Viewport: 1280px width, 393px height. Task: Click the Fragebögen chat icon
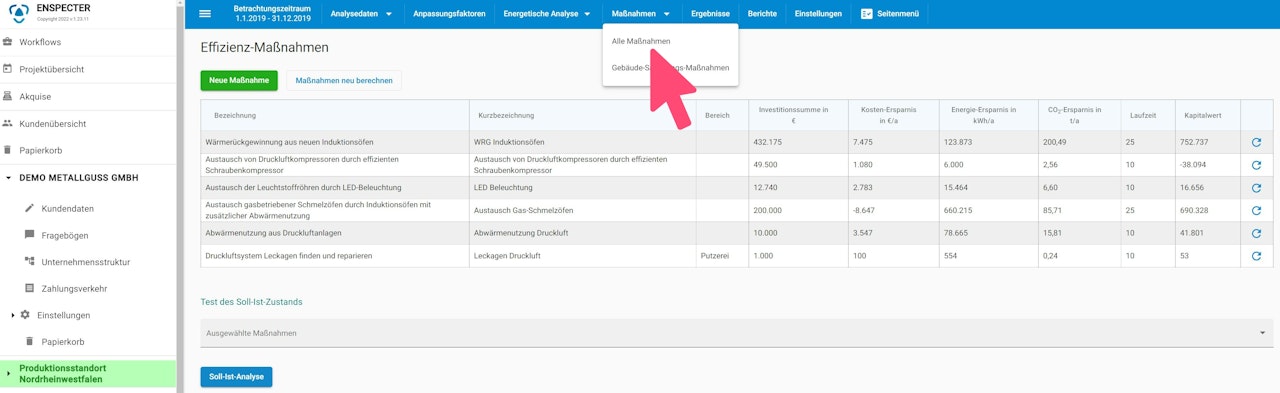(29, 235)
